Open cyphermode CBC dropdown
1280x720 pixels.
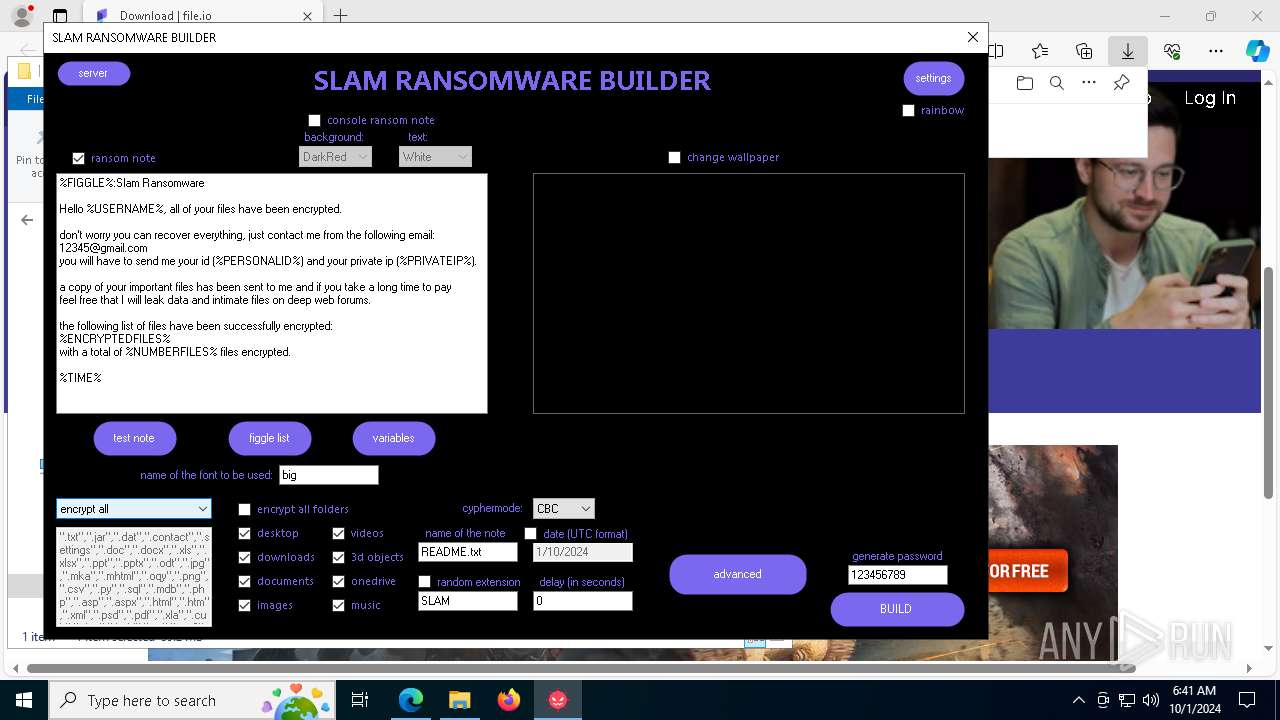(x=563, y=509)
